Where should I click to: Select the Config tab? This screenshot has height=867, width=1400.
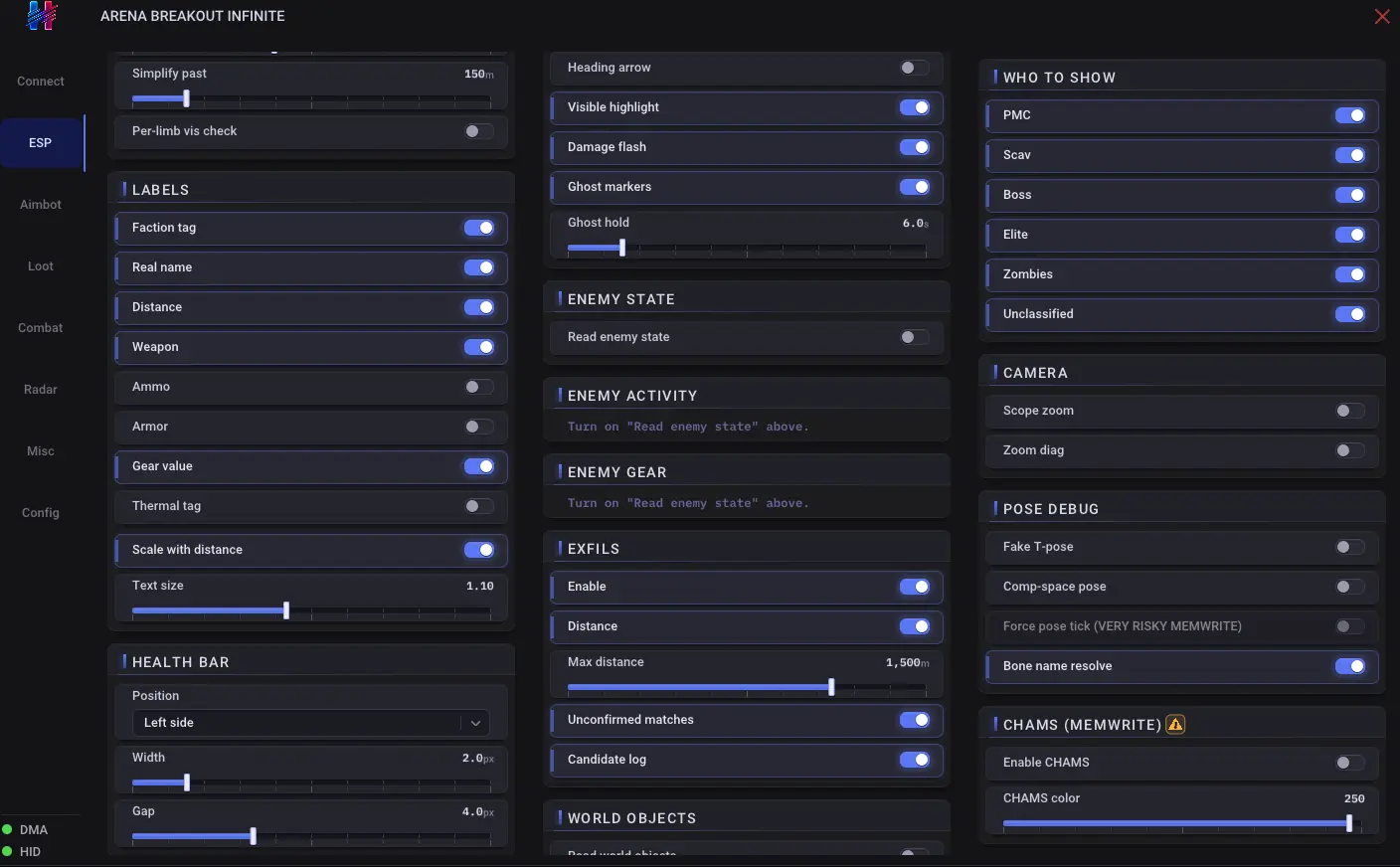click(x=41, y=513)
